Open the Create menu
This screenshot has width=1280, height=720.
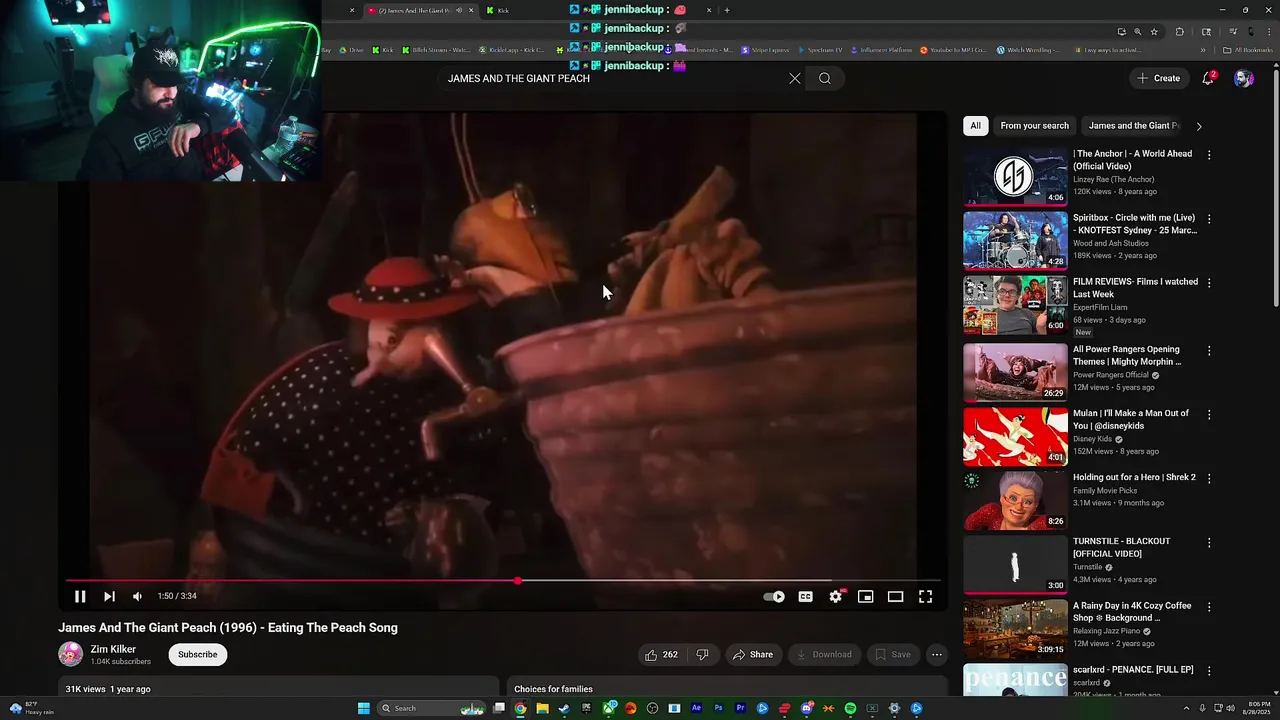click(x=1158, y=78)
